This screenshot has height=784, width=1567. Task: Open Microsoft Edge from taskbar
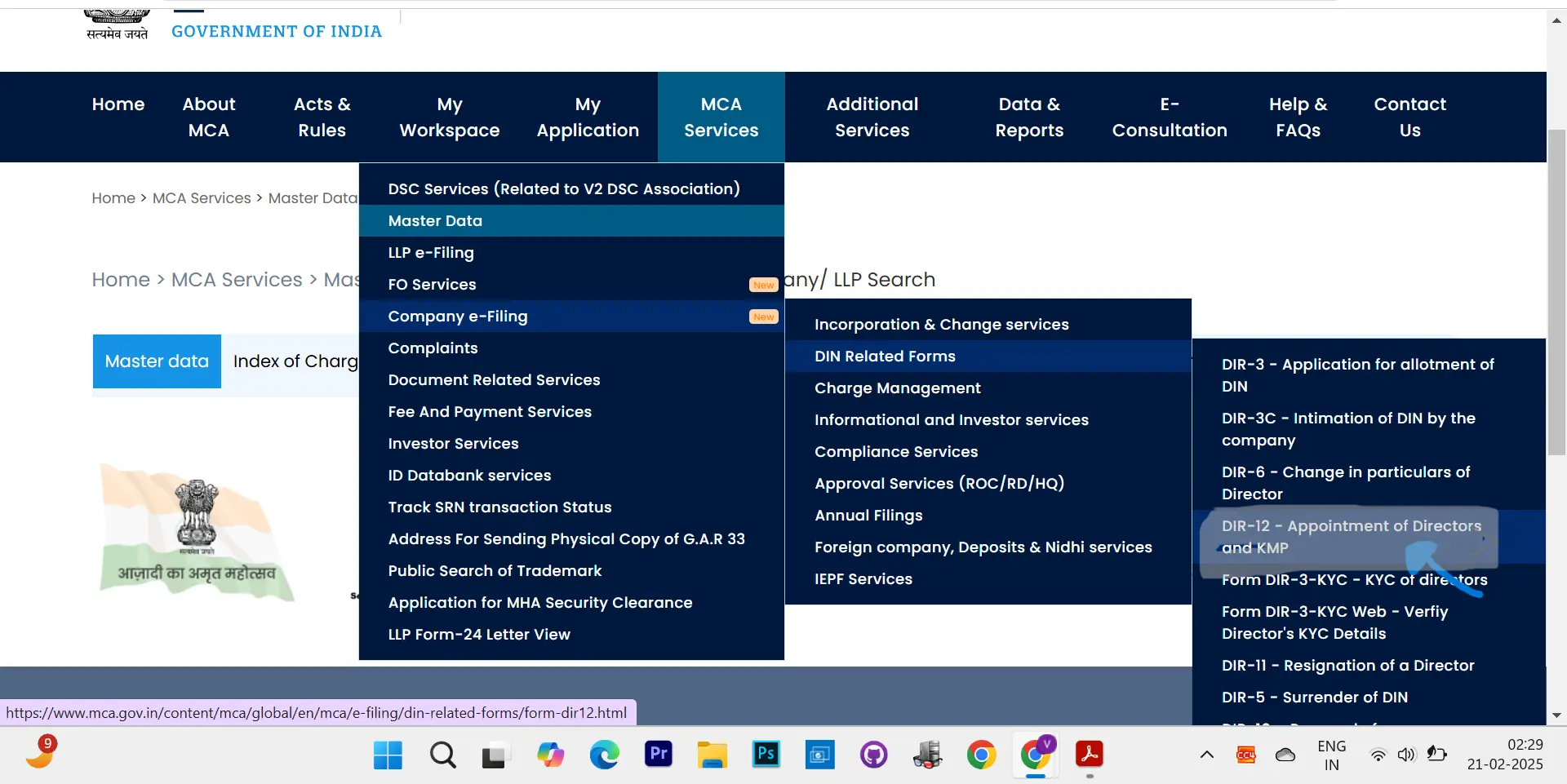click(x=604, y=755)
